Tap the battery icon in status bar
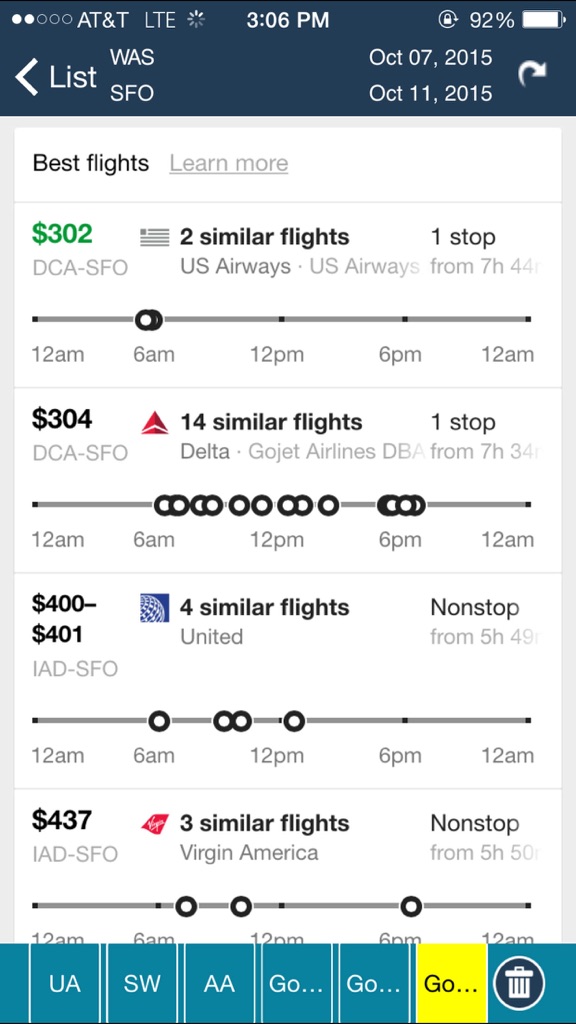The height and width of the screenshot is (1024, 576). point(543,20)
